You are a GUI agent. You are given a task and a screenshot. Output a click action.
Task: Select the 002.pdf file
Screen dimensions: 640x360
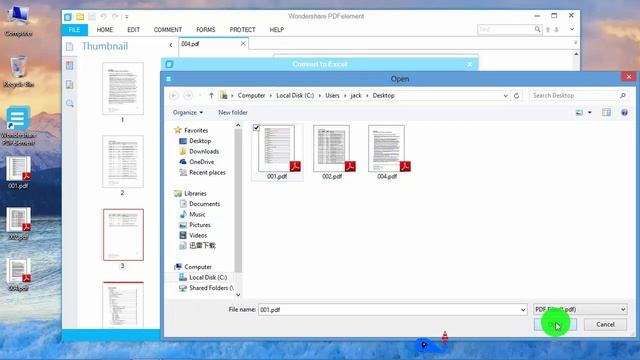point(332,152)
